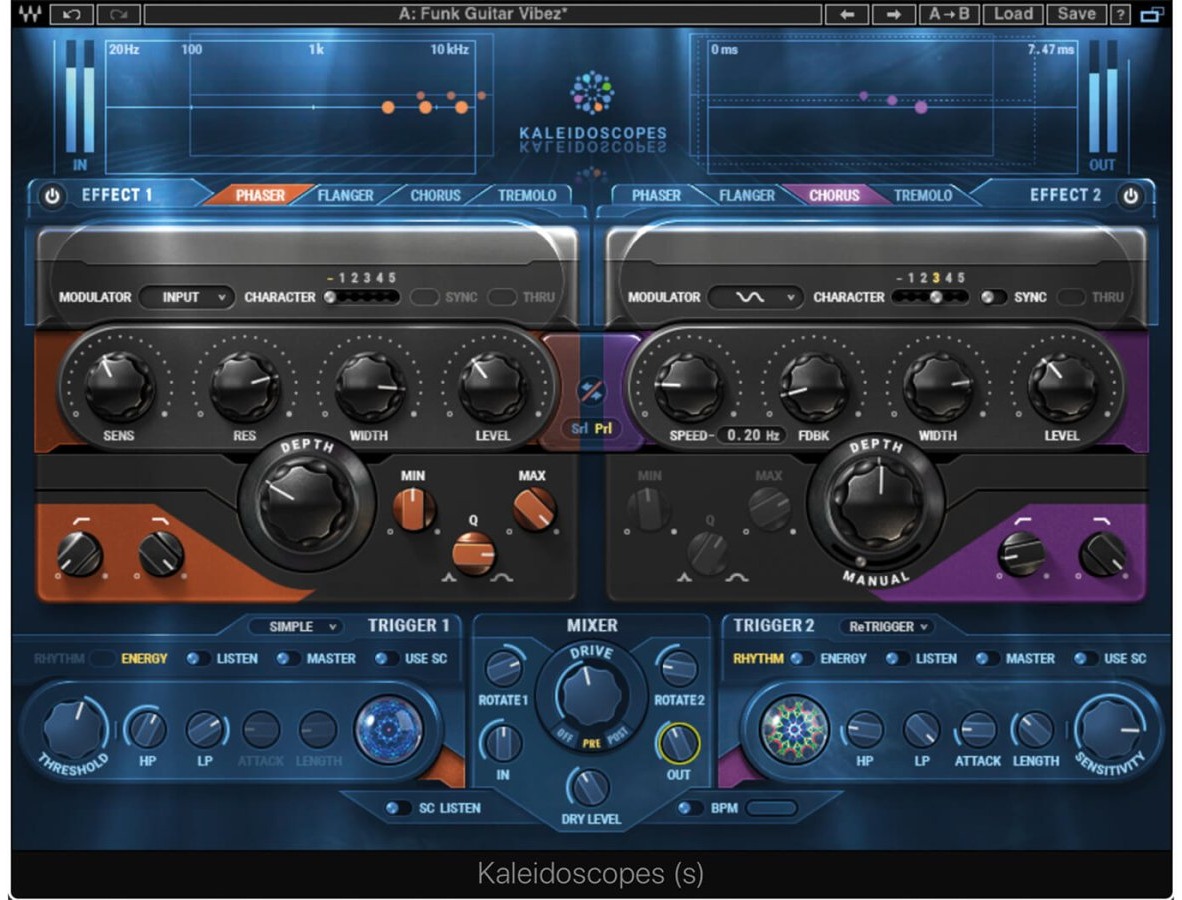Click Effect 1 high-shelf filter icon
Viewport: 1182px width, 900px height.
point(160,520)
